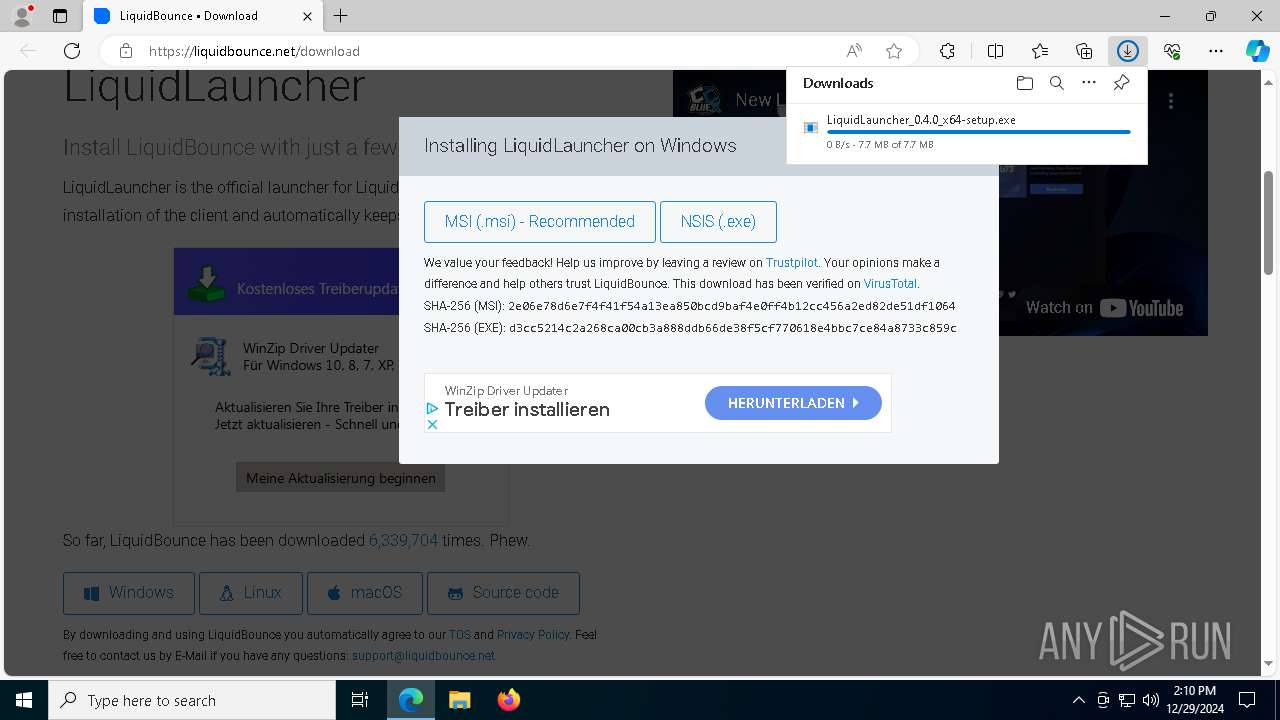Open the Privacy Policy link
1280x720 pixels.
[533, 635]
